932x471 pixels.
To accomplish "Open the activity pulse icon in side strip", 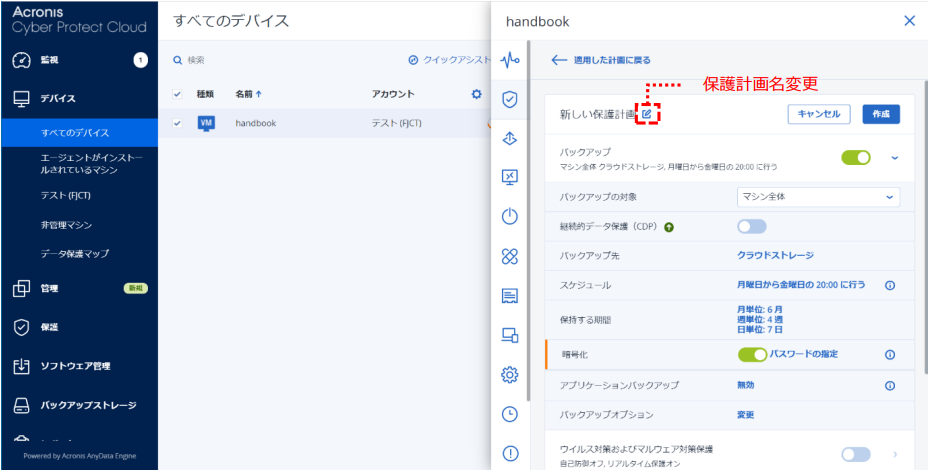I will [510, 60].
